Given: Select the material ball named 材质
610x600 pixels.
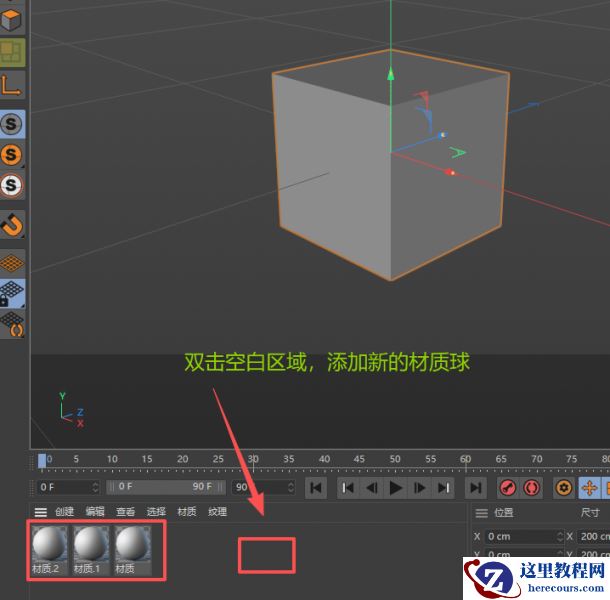Looking at the screenshot, I should point(133,550).
